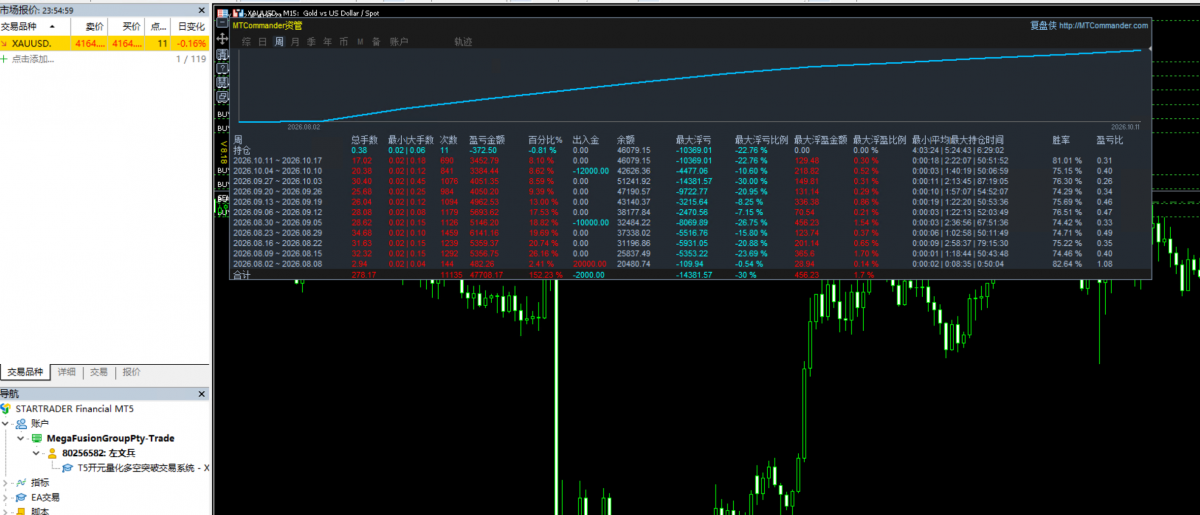Click the move arrows icon on chart toolbar
The image size is (1200, 515).
pyautogui.click(x=222, y=40)
